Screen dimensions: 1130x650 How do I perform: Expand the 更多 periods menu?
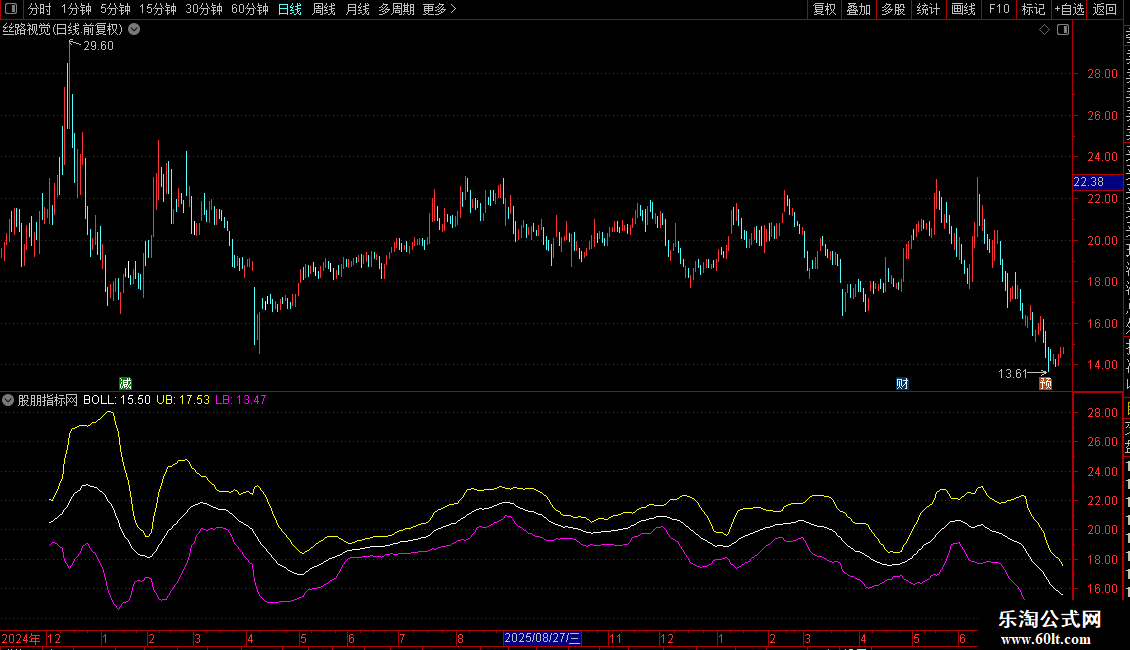(x=439, y=9)
